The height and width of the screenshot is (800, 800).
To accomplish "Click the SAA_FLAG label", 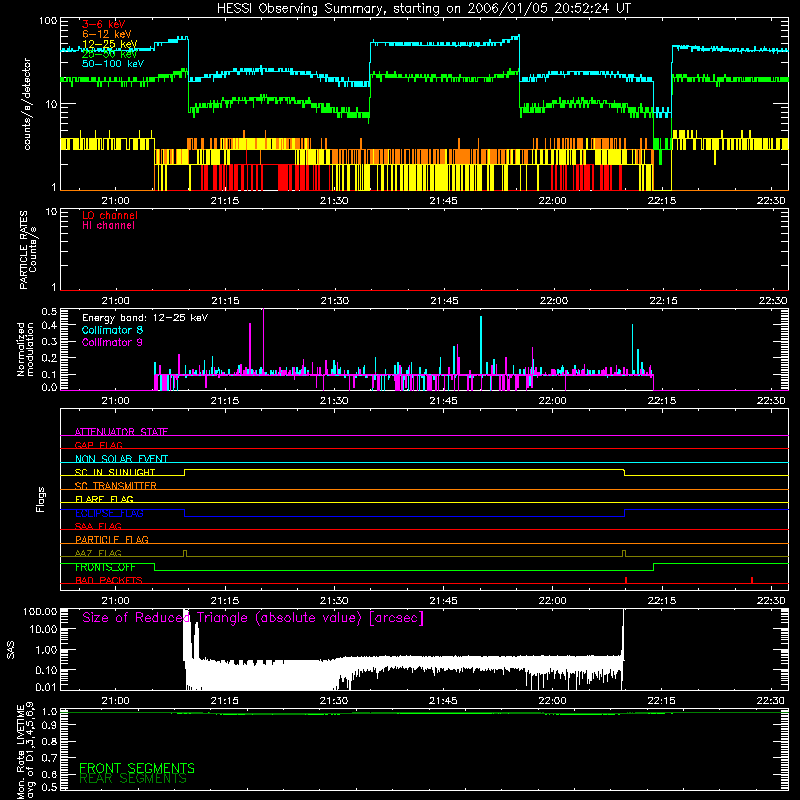I will click(98, 526).
